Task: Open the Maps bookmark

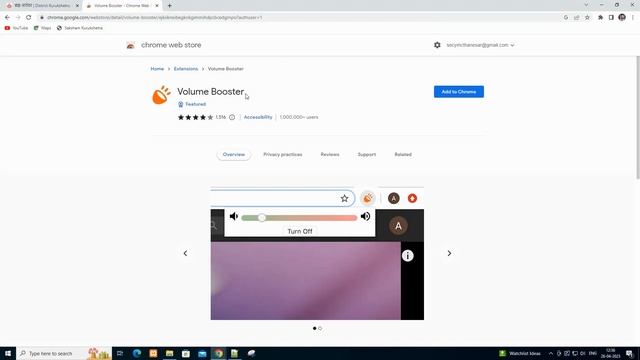Action: click(x=42, y=28)
